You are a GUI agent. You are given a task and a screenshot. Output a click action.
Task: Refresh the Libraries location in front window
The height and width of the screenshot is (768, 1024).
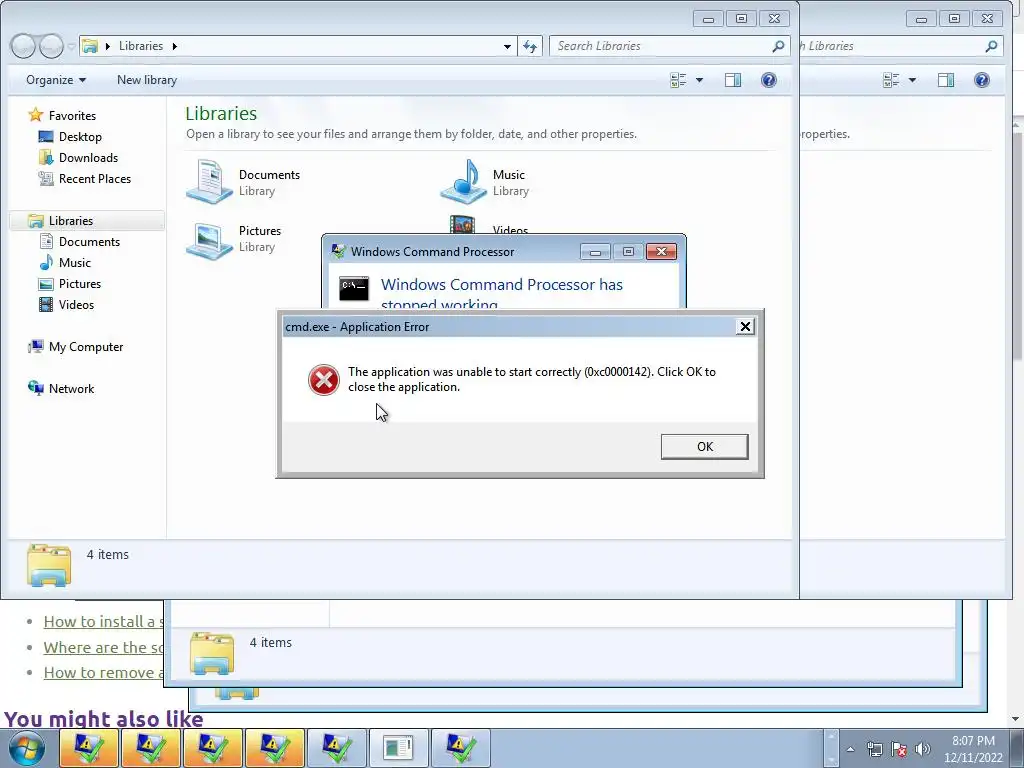click(530, 46)
